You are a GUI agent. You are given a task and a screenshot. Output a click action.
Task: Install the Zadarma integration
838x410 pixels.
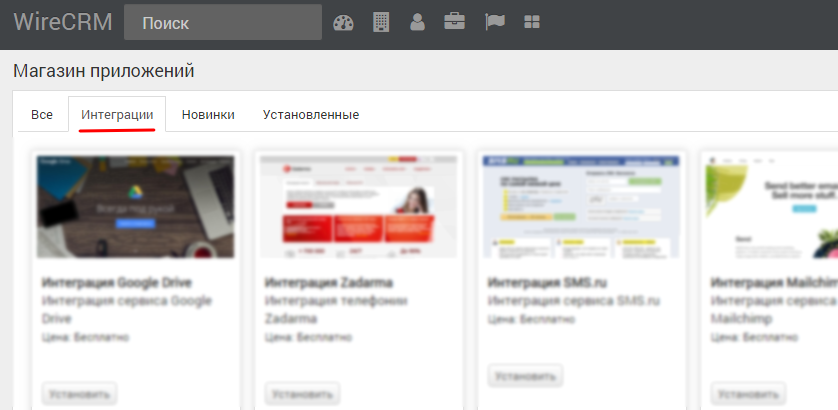tap(302, 394)
